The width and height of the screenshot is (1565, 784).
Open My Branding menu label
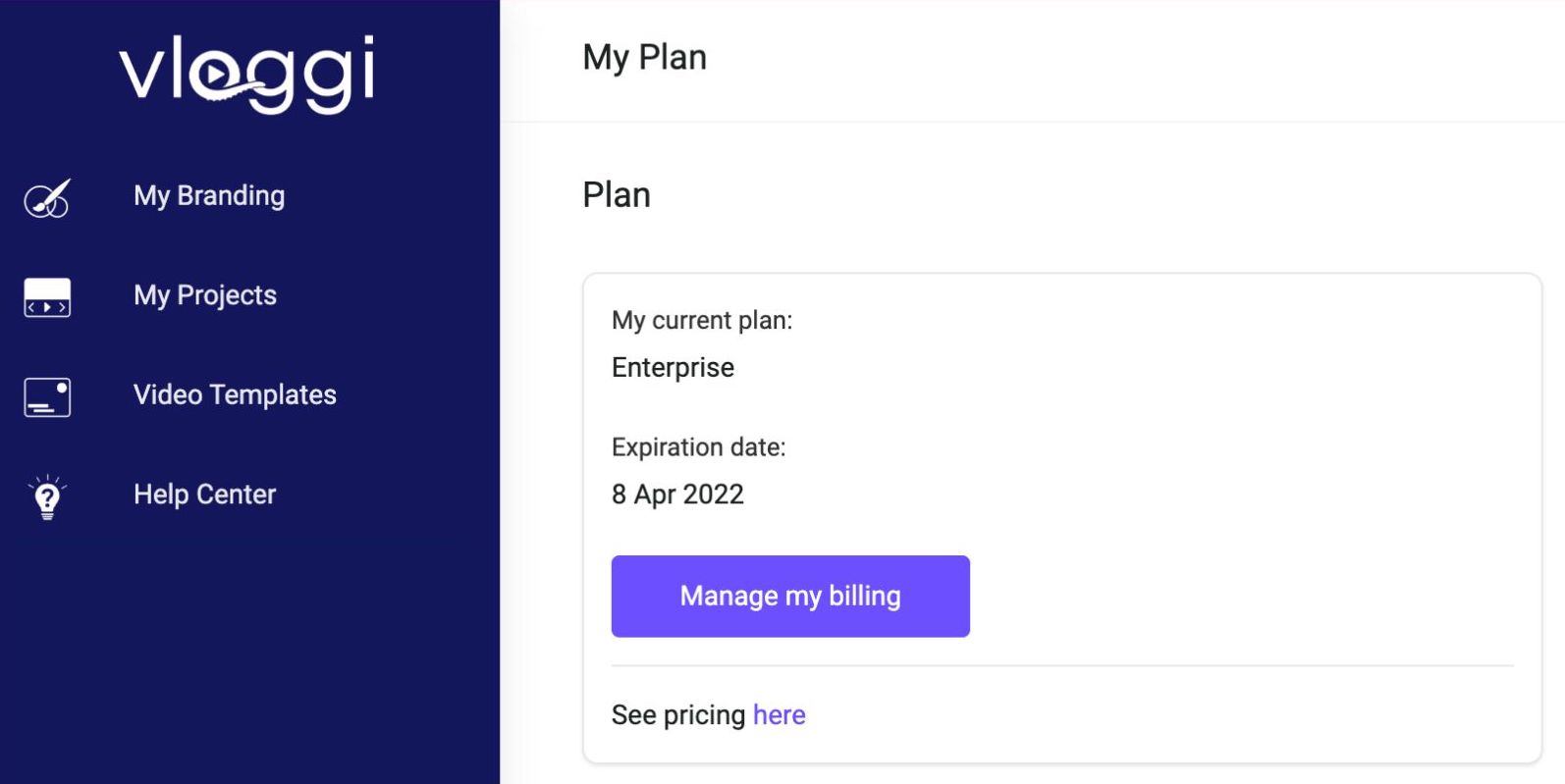pos(209,196)
